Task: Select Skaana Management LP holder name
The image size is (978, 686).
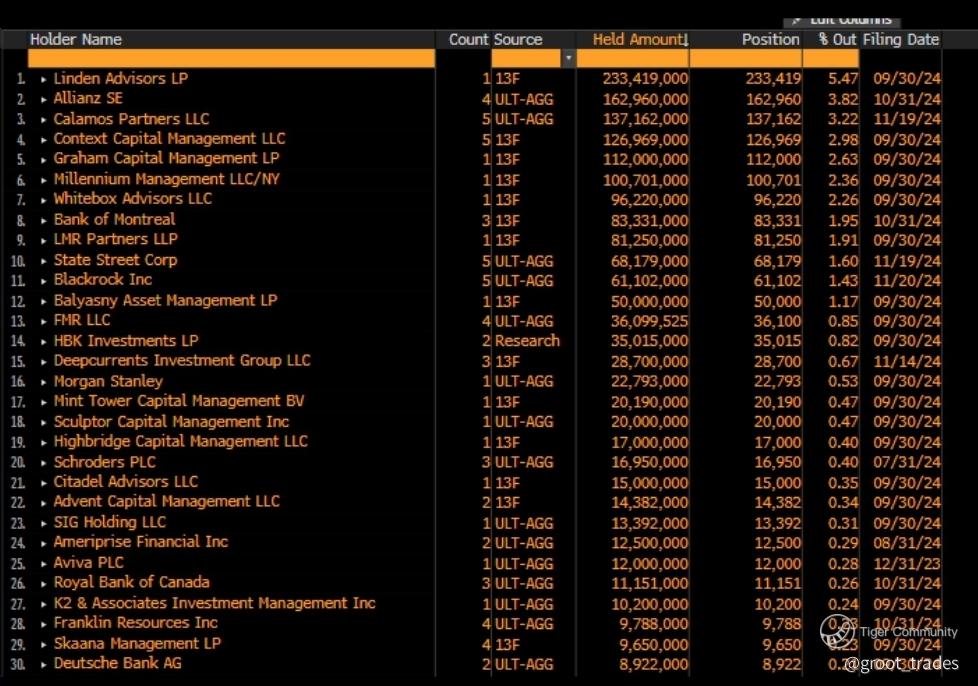Action: (137, 644)
